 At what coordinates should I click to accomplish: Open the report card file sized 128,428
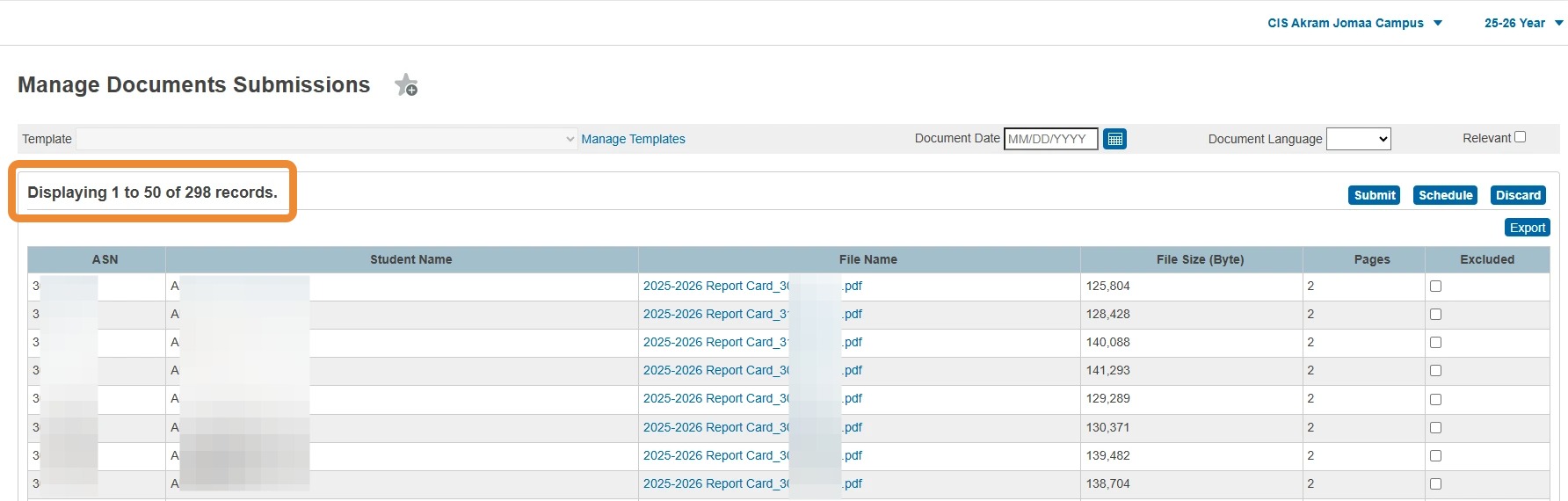pyautogui.click(x=752, y=314)
